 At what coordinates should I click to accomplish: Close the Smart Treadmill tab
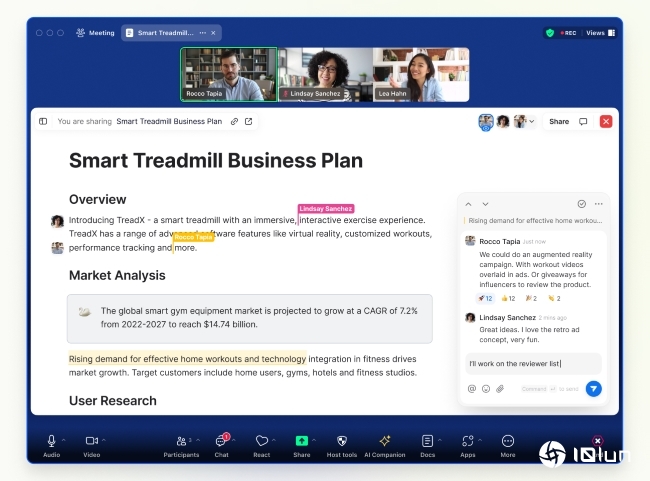[213, 33]
